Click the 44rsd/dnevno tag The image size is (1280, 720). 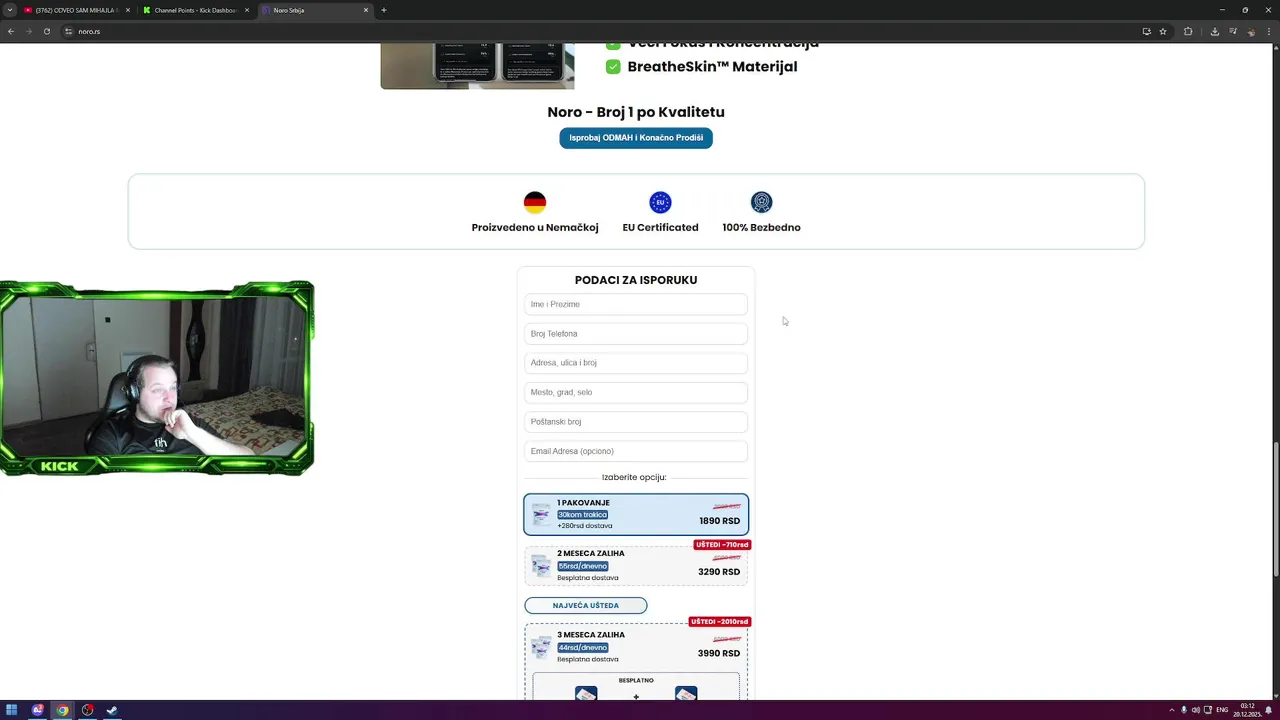point(582,648)
